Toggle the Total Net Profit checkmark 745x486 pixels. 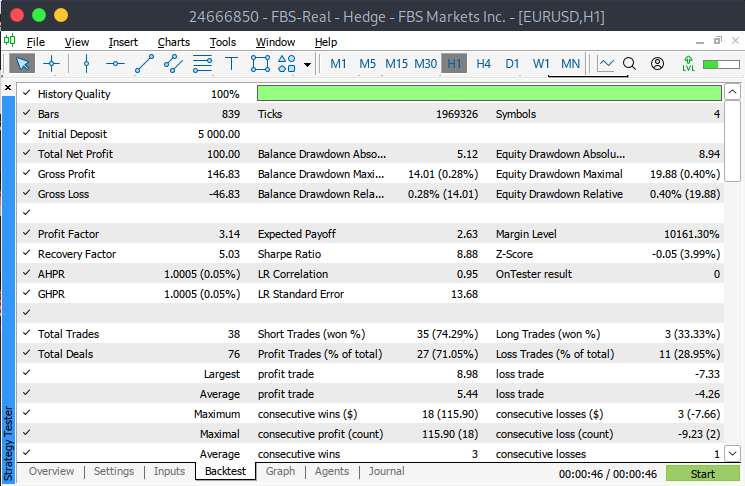click(x=27, y=153)
